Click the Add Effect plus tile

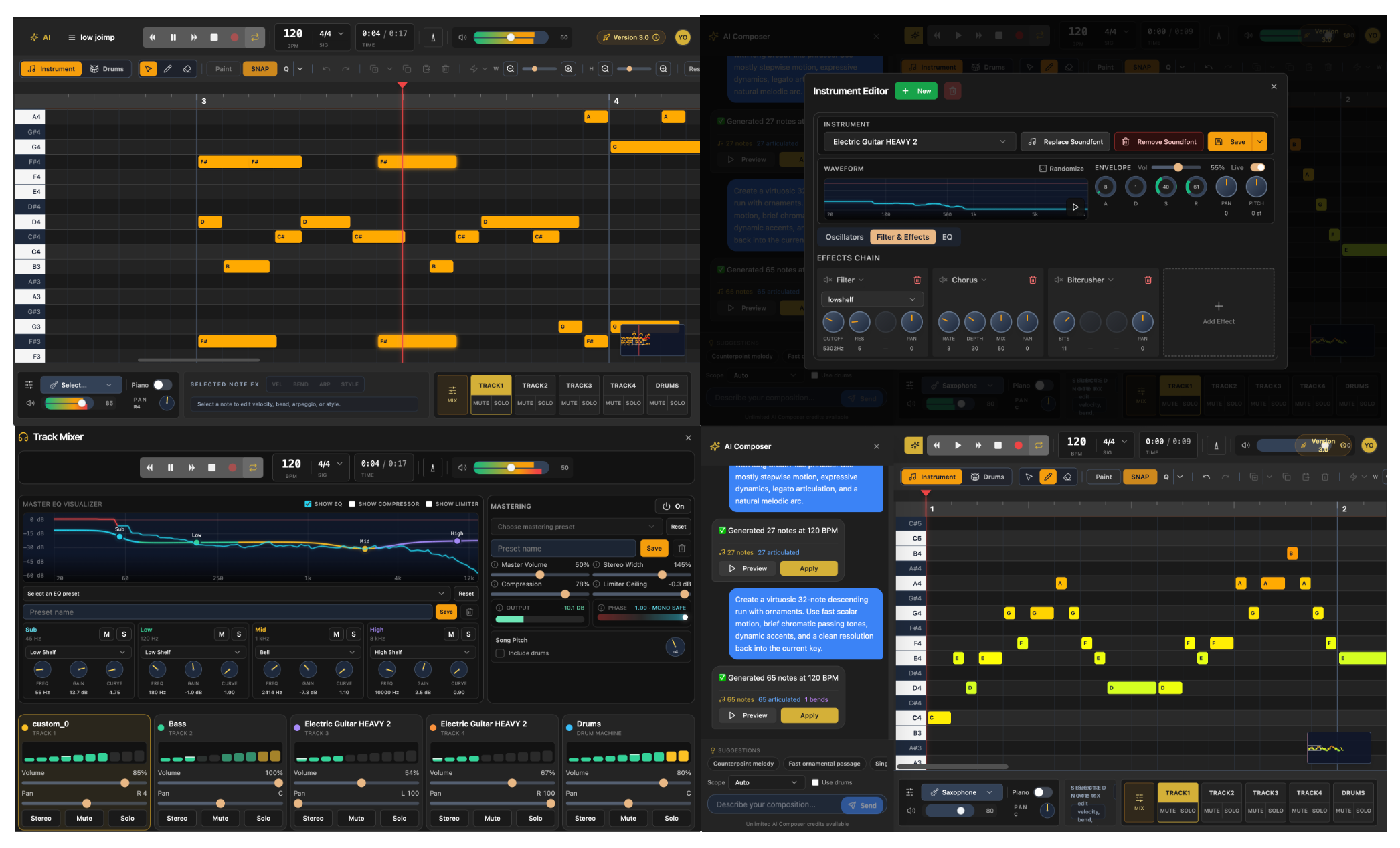tap(1218, 312)
